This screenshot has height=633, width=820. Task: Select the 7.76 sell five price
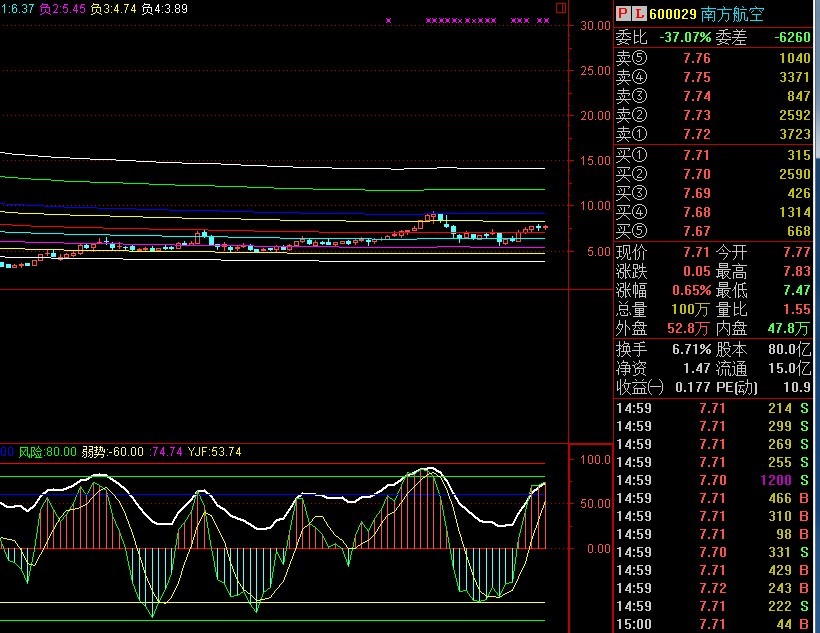point(696,59)
